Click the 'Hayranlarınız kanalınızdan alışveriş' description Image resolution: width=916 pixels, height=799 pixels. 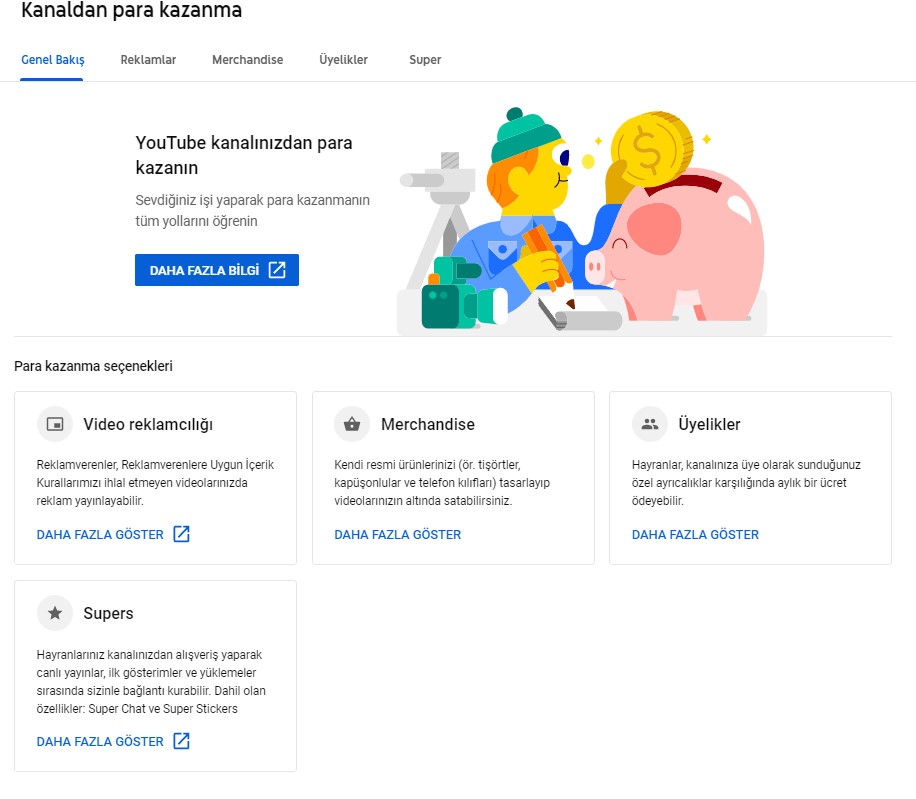(151, 682)
